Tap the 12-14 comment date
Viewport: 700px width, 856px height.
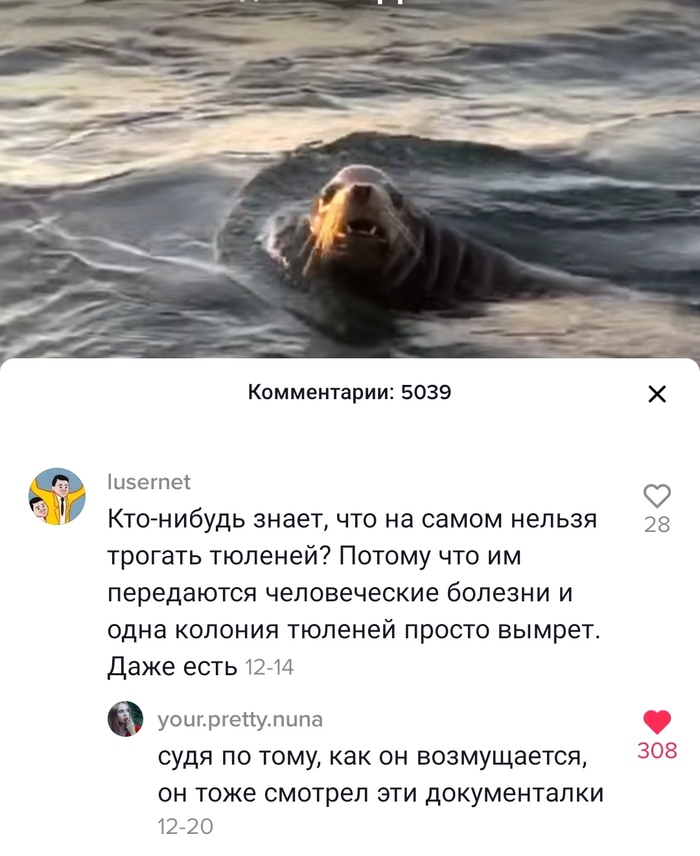coord(270,667)
